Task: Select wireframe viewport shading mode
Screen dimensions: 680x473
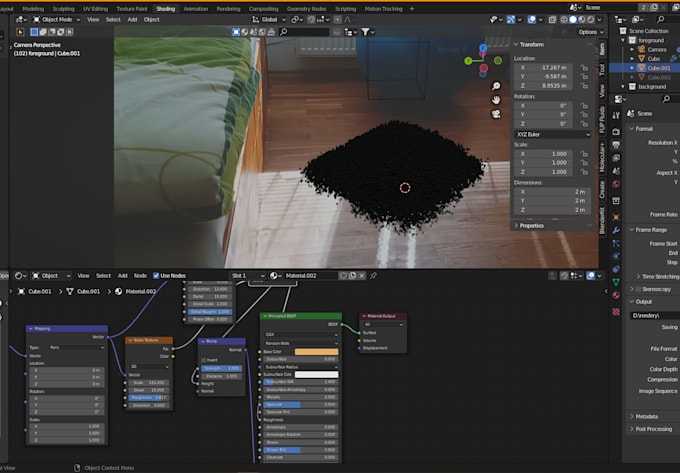Action: (564, 20)
